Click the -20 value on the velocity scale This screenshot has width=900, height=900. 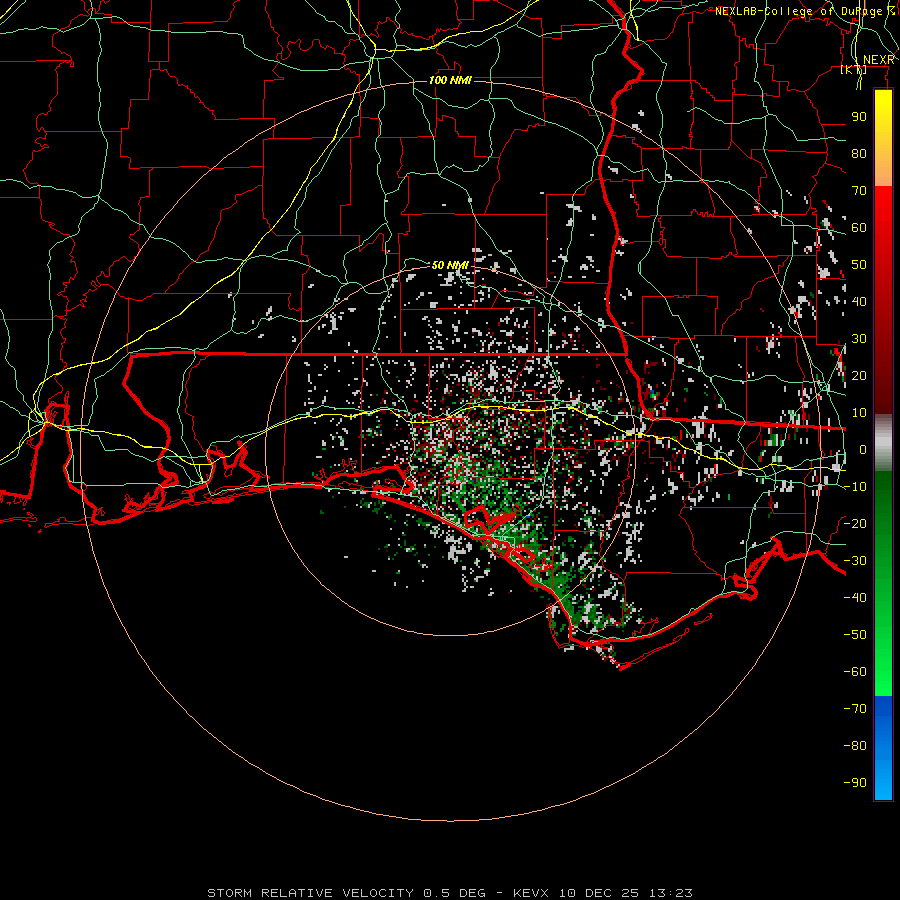point(855,523)
